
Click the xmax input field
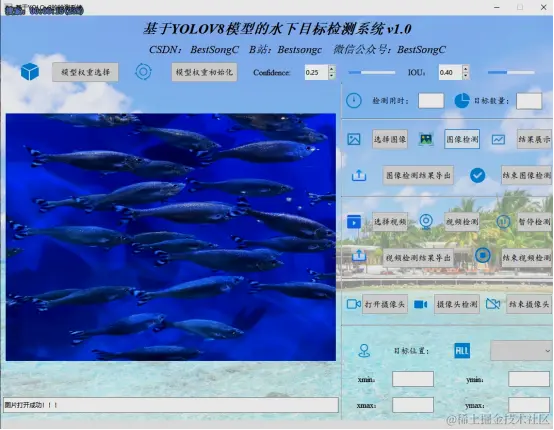tap(413, 405)
